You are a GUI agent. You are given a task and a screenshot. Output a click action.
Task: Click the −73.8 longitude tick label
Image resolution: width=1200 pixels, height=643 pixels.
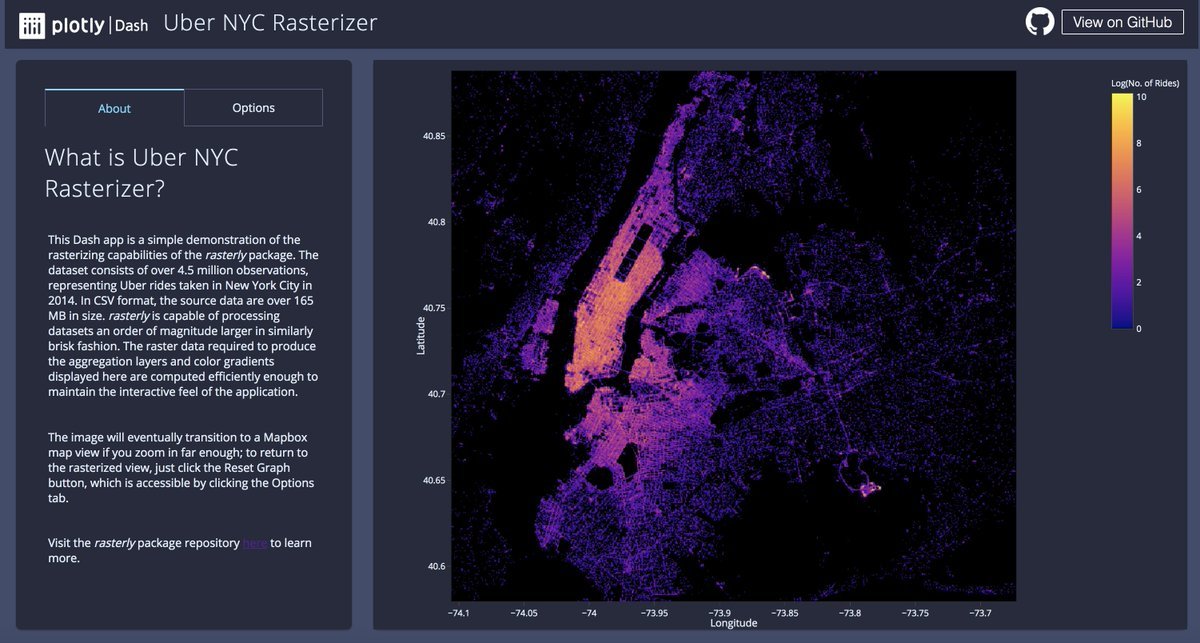click(x=849, y=612)
